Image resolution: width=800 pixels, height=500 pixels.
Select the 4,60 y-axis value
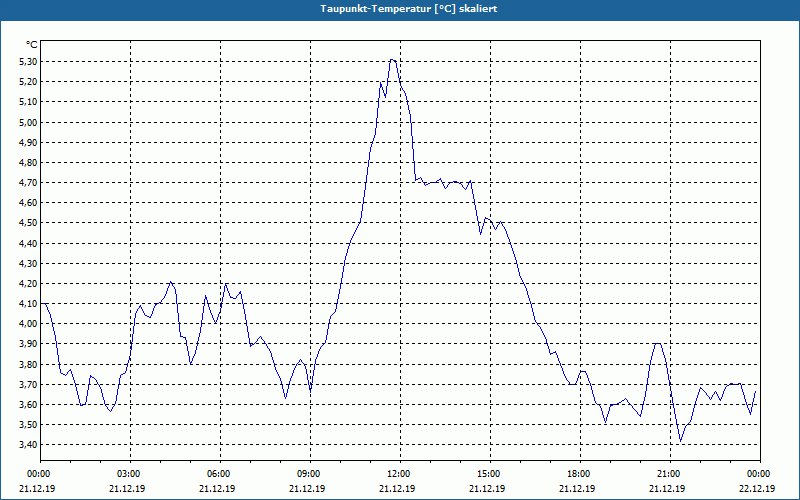pyautogui.click(x=29, y=203)
